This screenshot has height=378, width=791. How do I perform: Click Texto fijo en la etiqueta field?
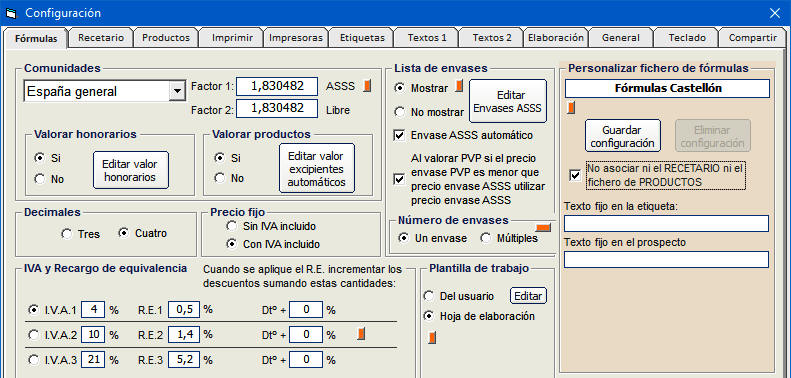tap(666, 223)
